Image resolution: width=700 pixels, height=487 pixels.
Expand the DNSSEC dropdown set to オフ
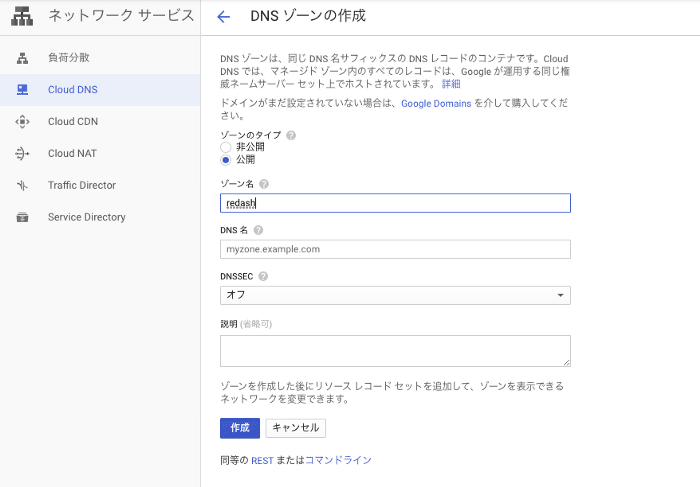click(395, 295)
